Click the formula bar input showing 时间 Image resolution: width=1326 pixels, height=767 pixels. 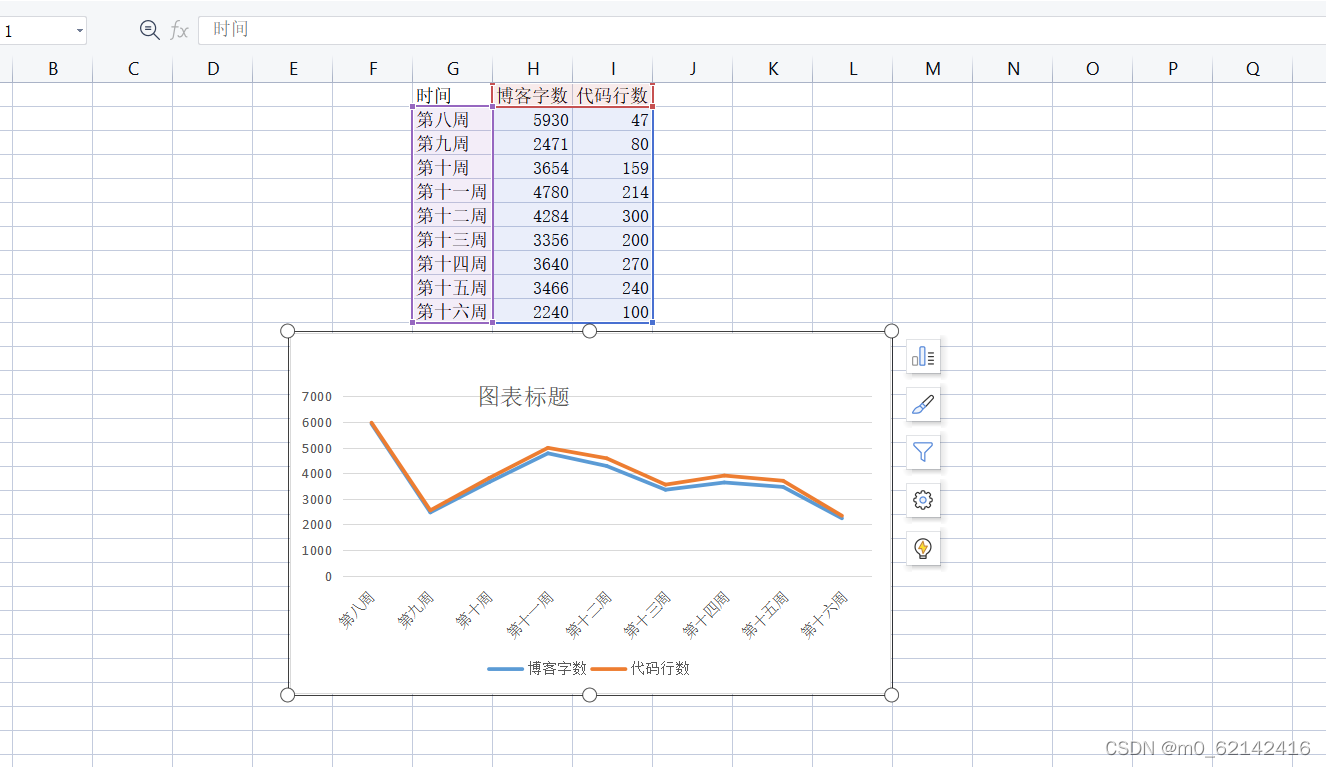coord(762,30)
